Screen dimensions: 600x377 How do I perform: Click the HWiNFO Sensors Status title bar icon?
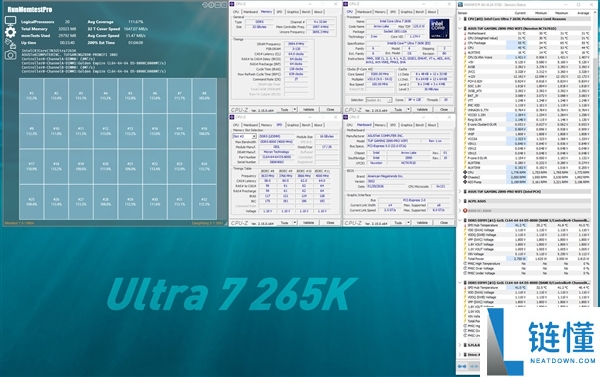pyautogui.click(x=461, y=4)
